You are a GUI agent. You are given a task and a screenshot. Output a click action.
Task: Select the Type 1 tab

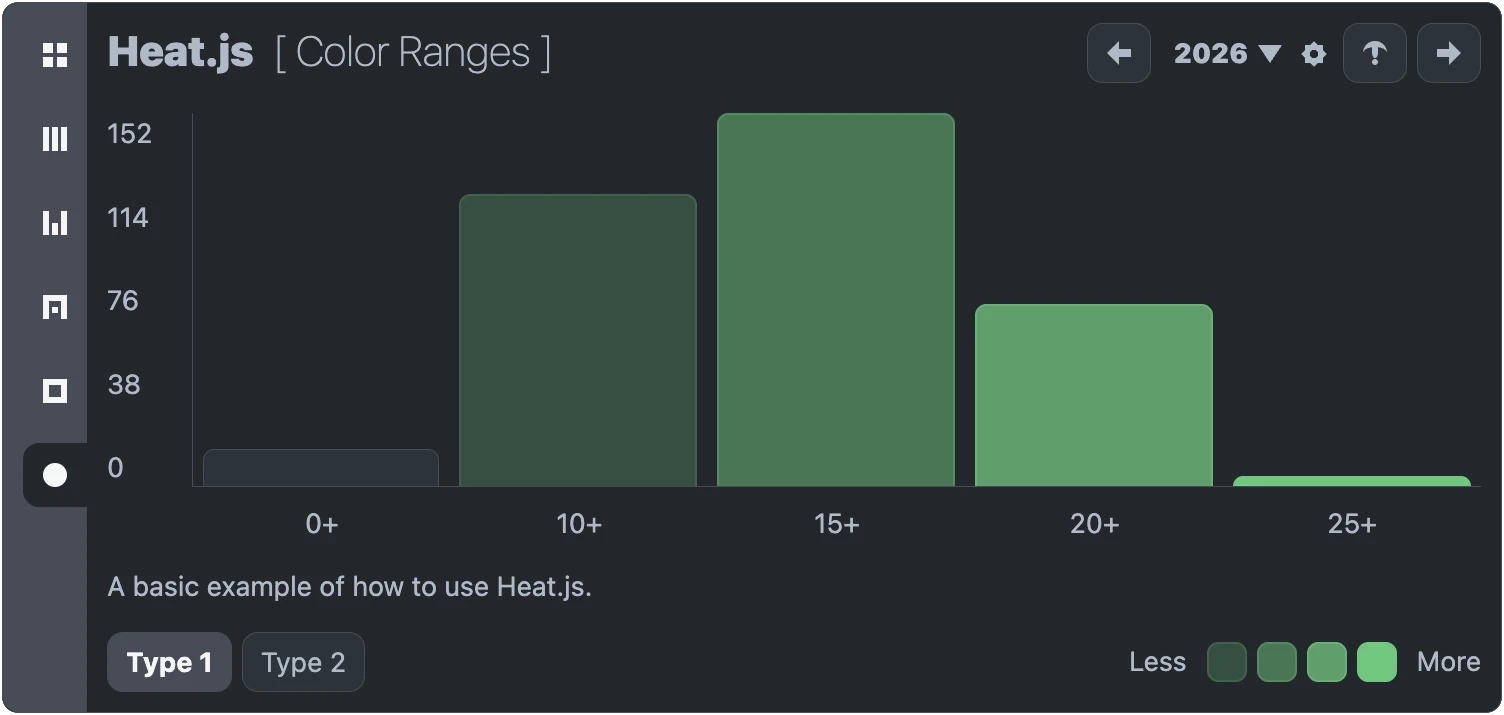pos(169,662)
